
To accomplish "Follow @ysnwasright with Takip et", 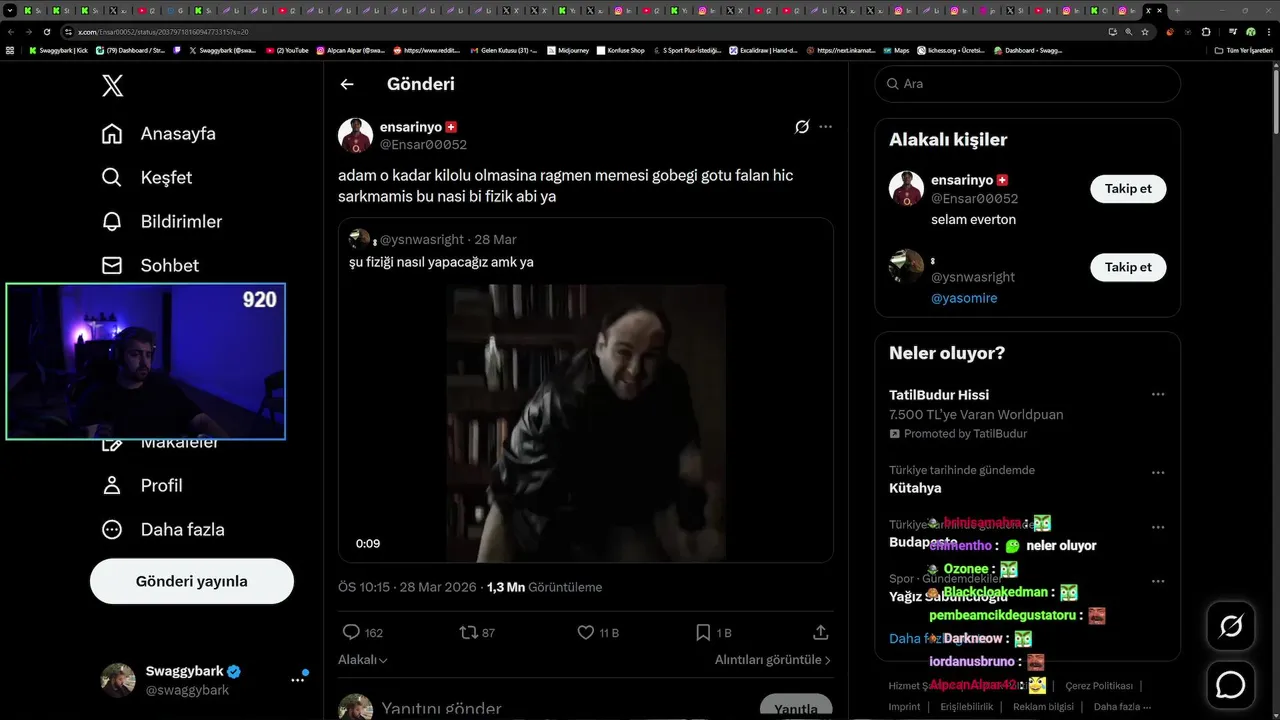I will 1128,267.
